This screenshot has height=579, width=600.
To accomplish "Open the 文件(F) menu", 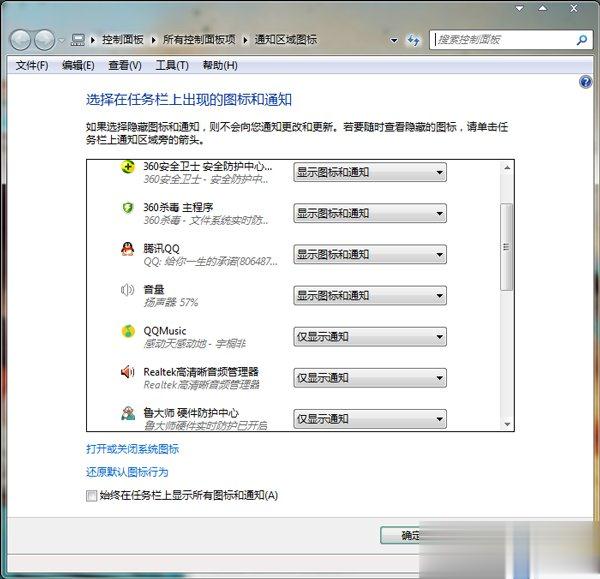I will tap(32, 65).
